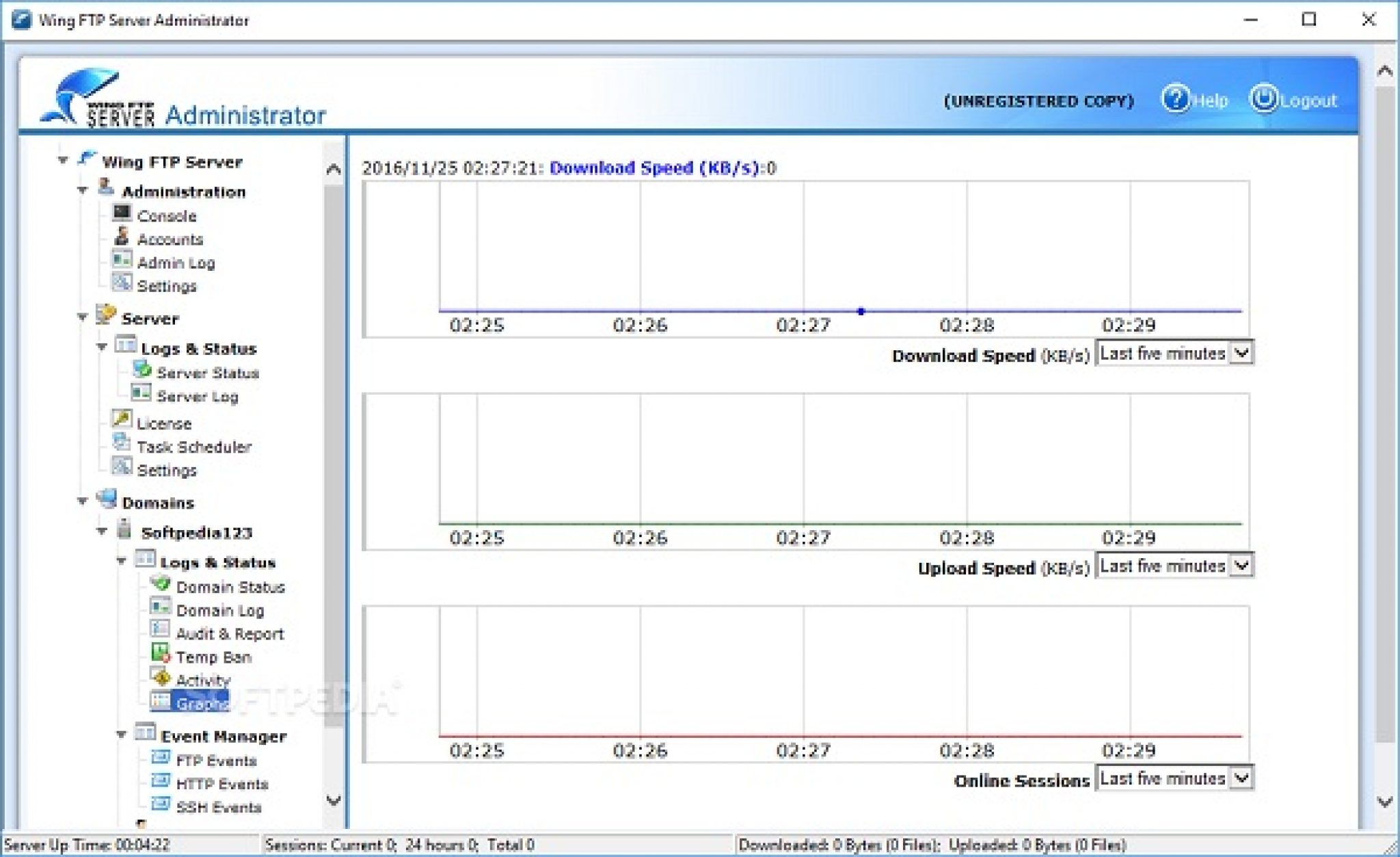The image size is (1400, 857).
Task: Click the License key icon
Action: click(x=122, y=419)
